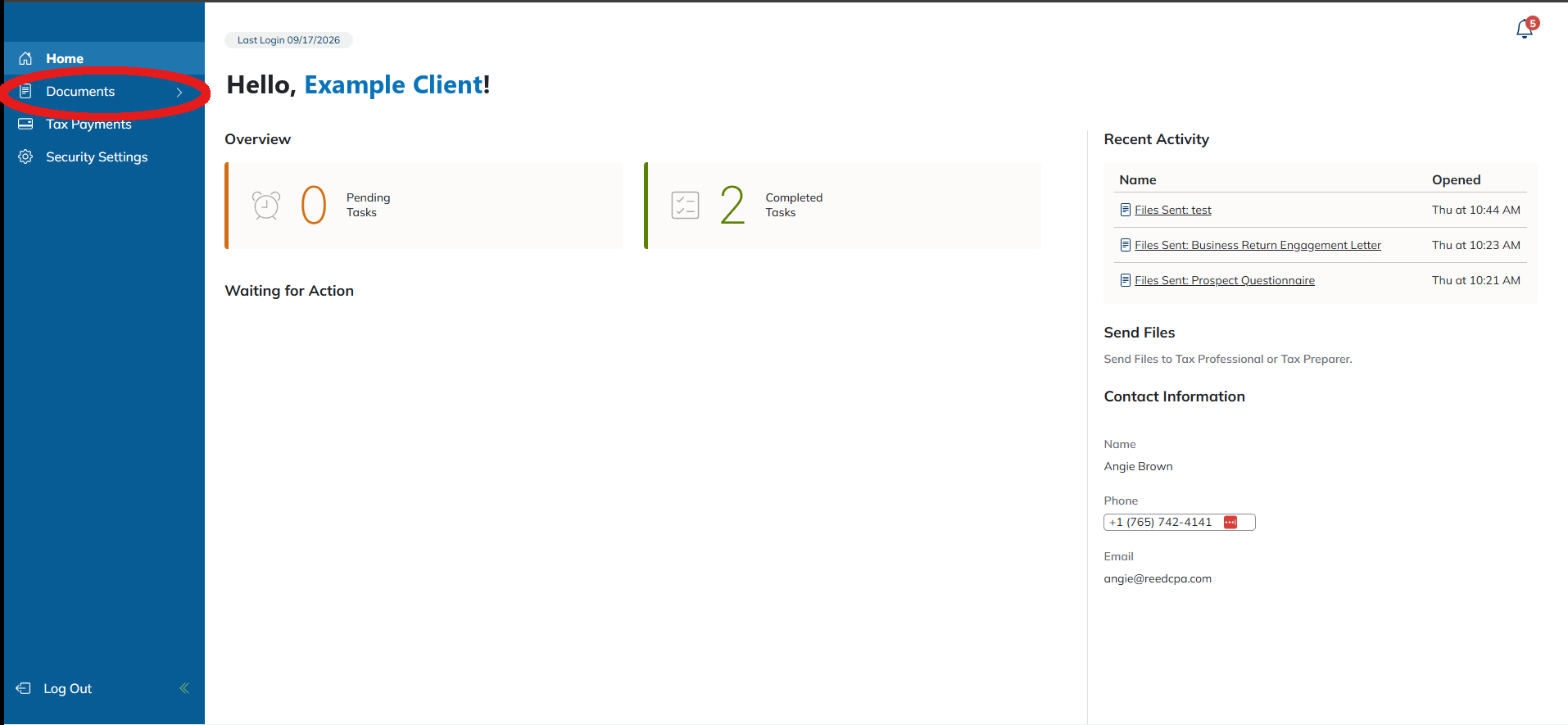1568x725 pixels.
Task: Click the red badge showing 5 notifications
Action: pos(1533,23)
